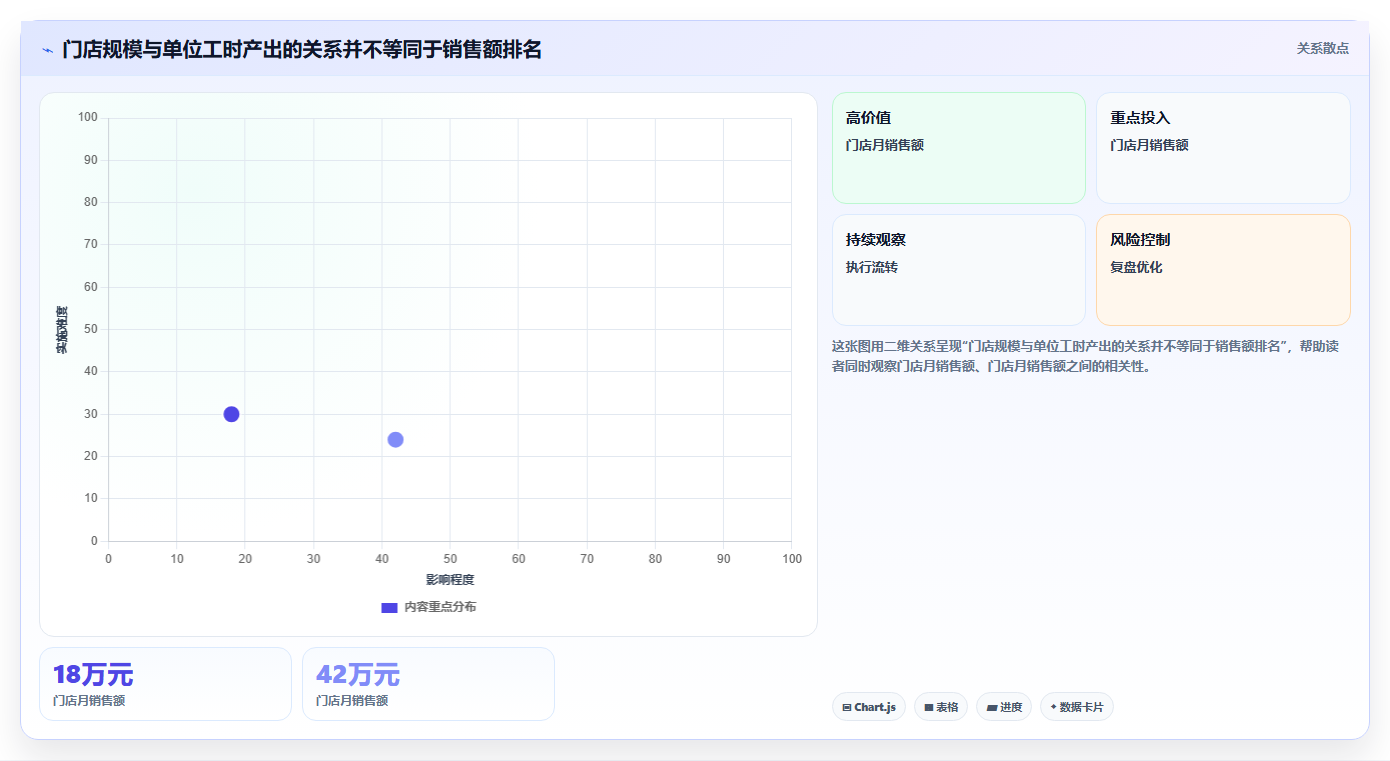Click the 实施难度 y-axis title

pos(62,330)
